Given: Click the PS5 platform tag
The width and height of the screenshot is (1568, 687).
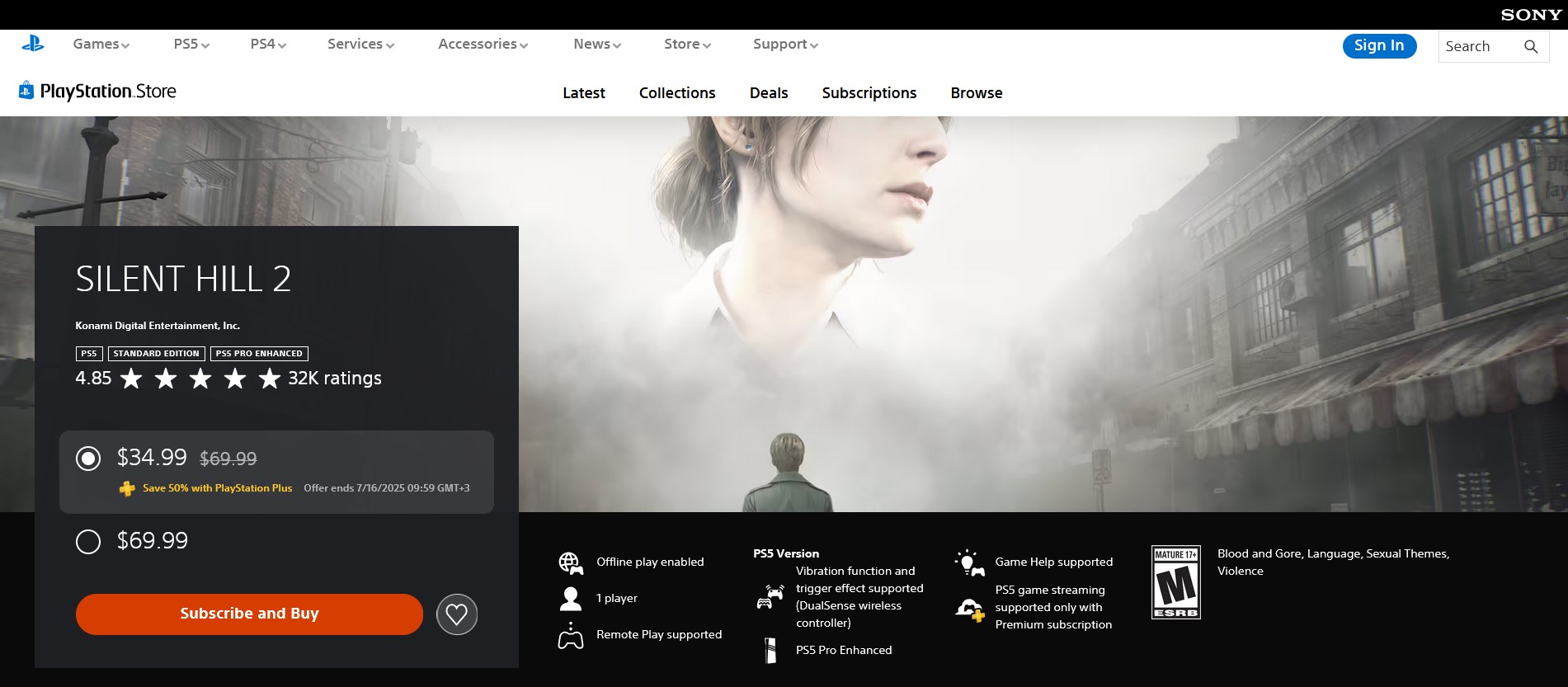Looking at the screenshot, I should 89,354.
